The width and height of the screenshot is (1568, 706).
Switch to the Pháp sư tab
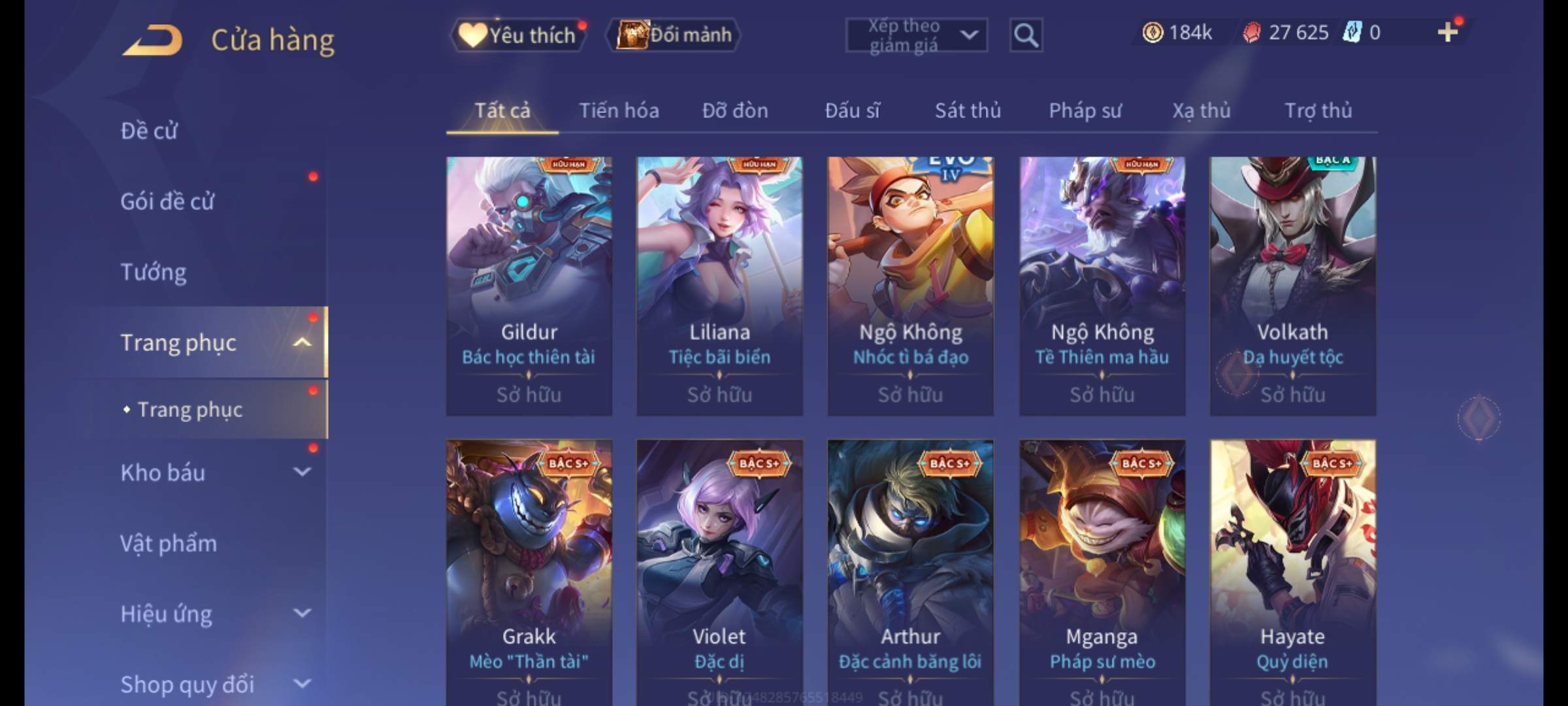click(1085, 110)
